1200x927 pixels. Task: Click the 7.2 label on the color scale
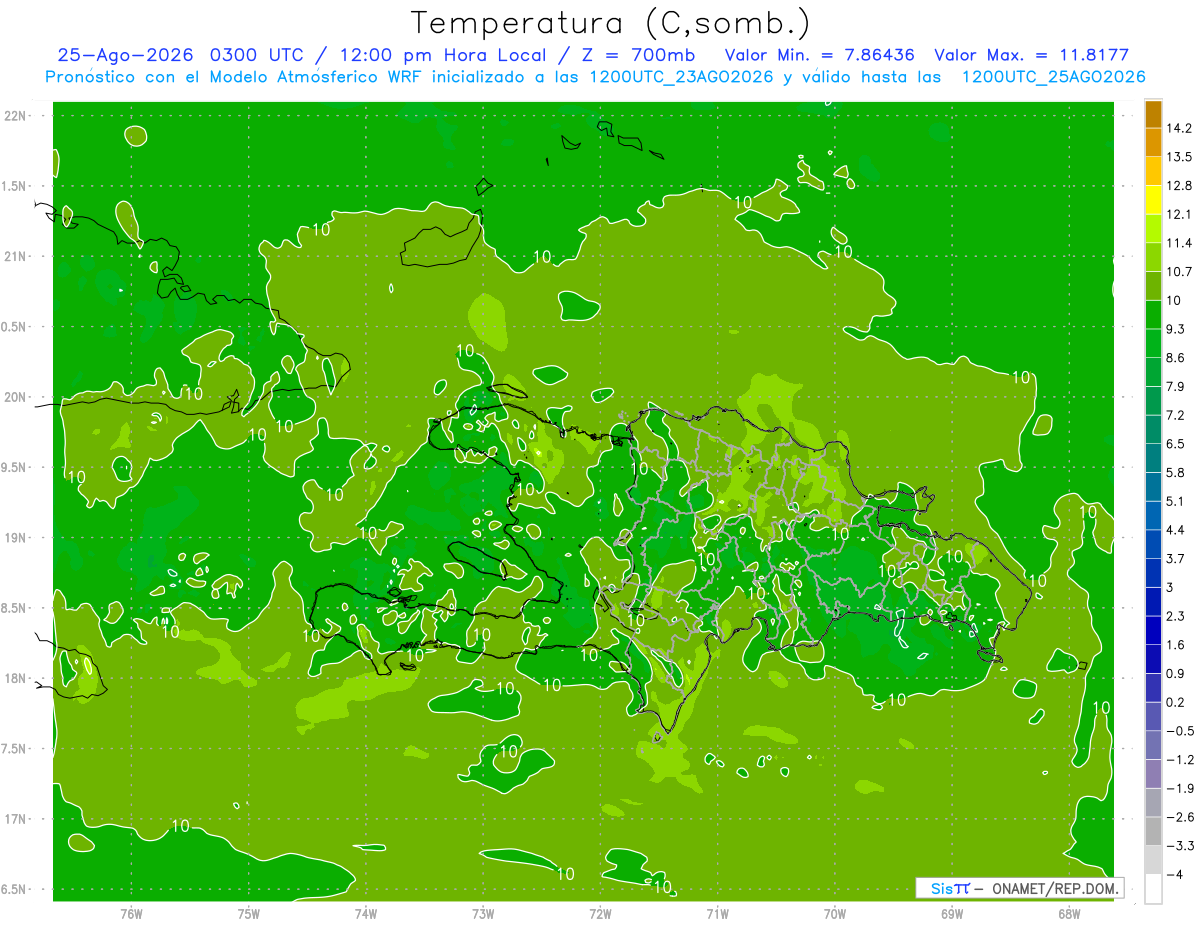(1176, 415)
